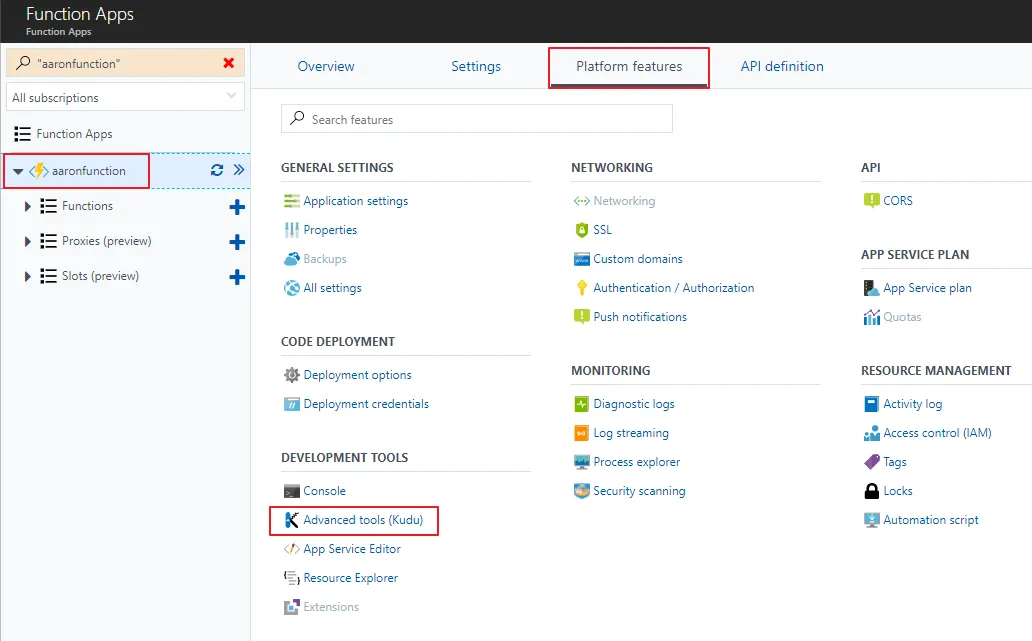This screenshot has width=1032, height=641.
Task: Add a new function with plus icon
Action: coord(237,207)
